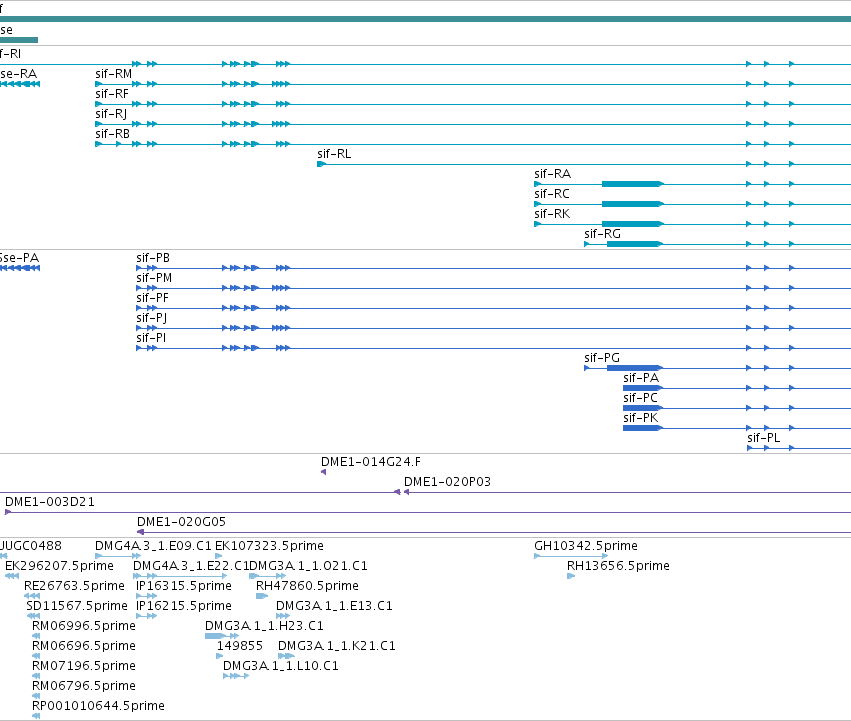
Task: Click the DME1-020G05 start arrow marker
Action: coord(141,533)
